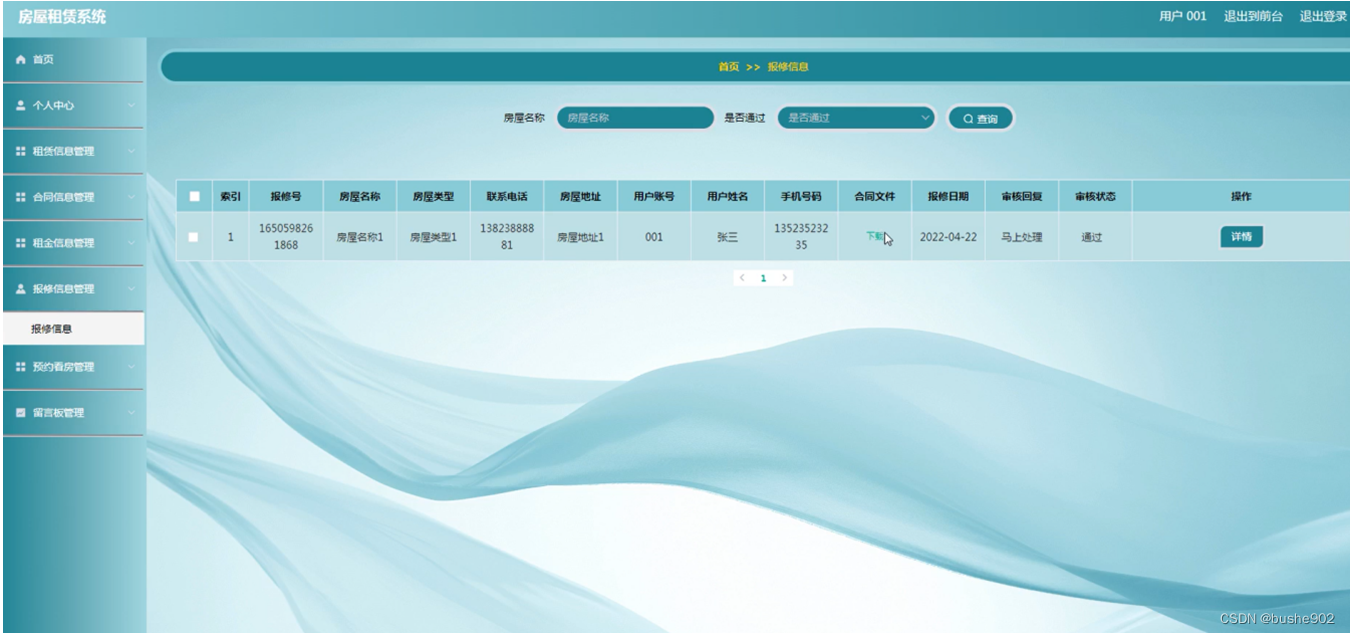The image size is (1350, 634).
Task: Collapse the 报修信息管理 chevron
Action: (x=131, y=289)
